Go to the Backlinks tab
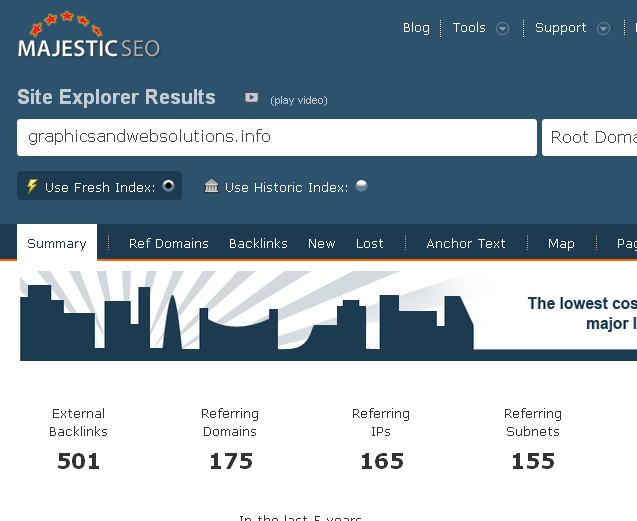The height and width of the screenshot is (521, 637). [x=258, y=243]
